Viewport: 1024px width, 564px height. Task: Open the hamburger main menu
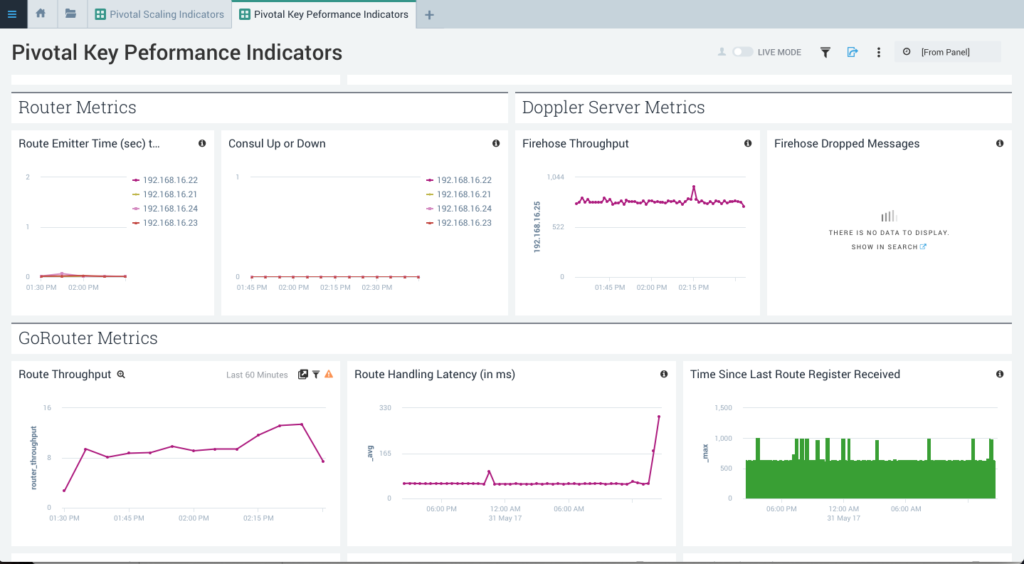point(12,14)
